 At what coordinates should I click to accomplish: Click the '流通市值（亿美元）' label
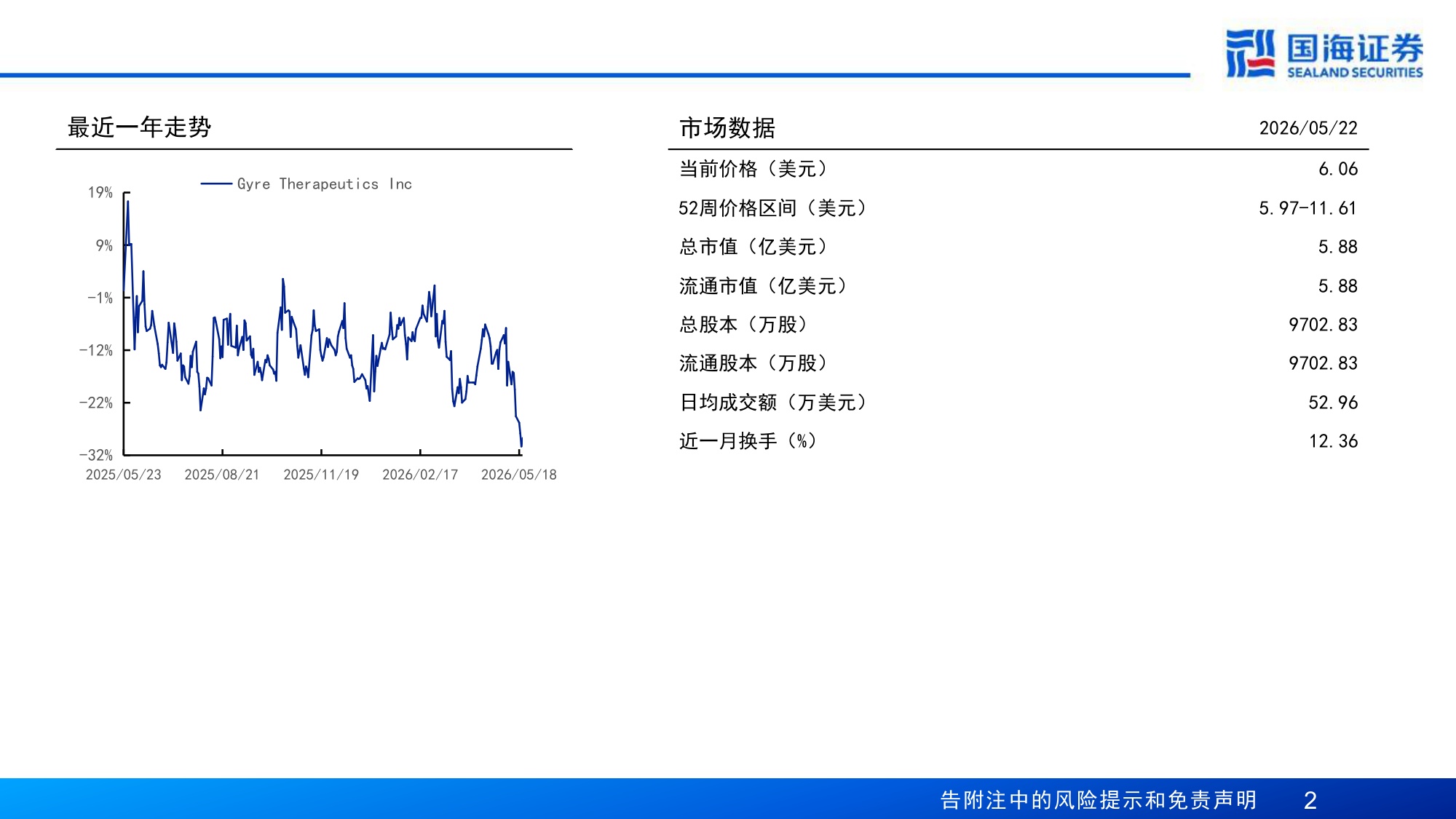pos(764,286)
